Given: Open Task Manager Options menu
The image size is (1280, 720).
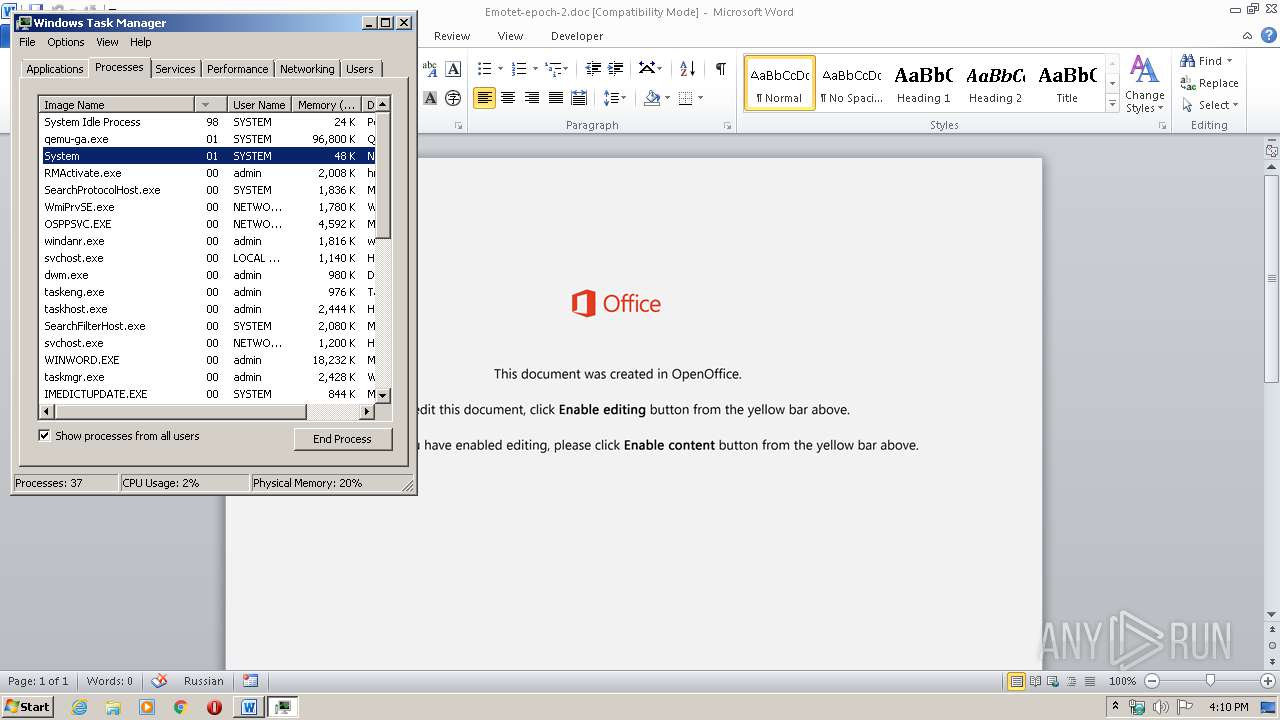Looking at the screenshot, I should [66, 42].
